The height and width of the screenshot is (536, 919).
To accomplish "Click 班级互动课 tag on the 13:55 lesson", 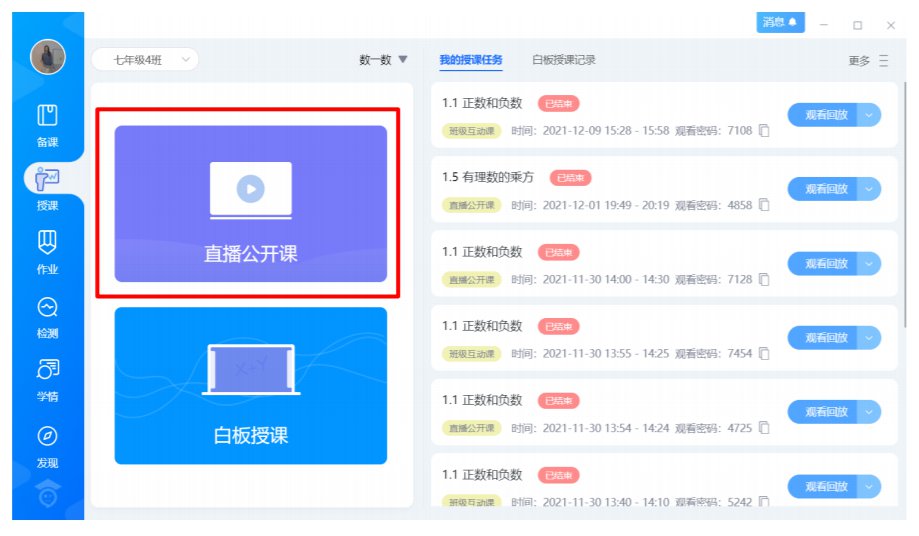I will (x=471, y=354).
